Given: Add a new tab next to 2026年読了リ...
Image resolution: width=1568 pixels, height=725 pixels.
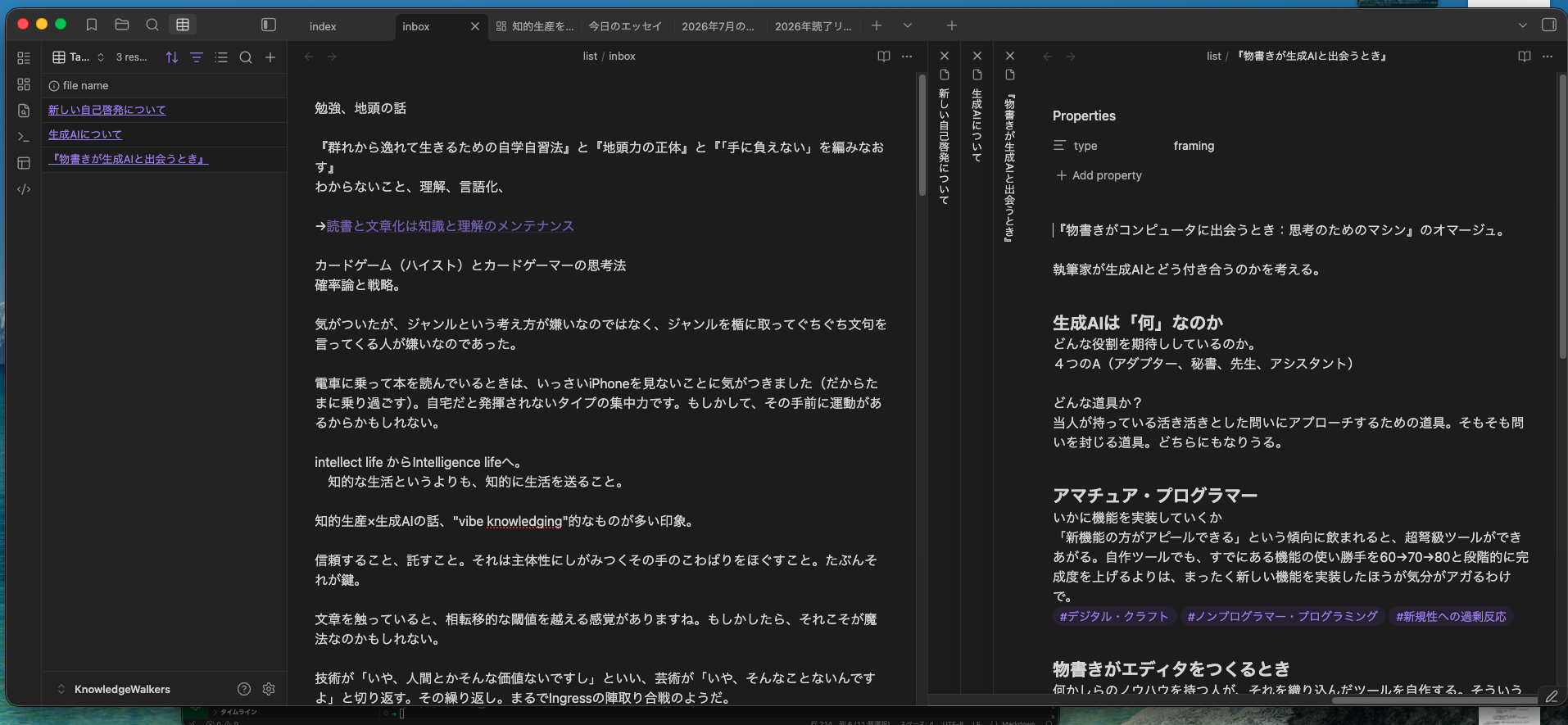Looking at the screenshot, I should [877, 25].
